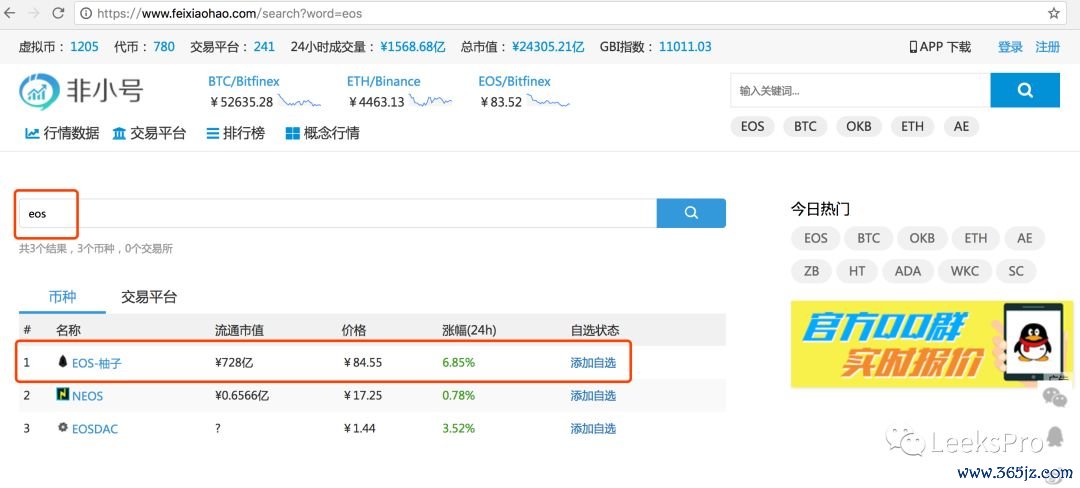Click the browser back arrow
This screenshot has width=1080, height=488.
pyautogui.click(x=10, y=12)
